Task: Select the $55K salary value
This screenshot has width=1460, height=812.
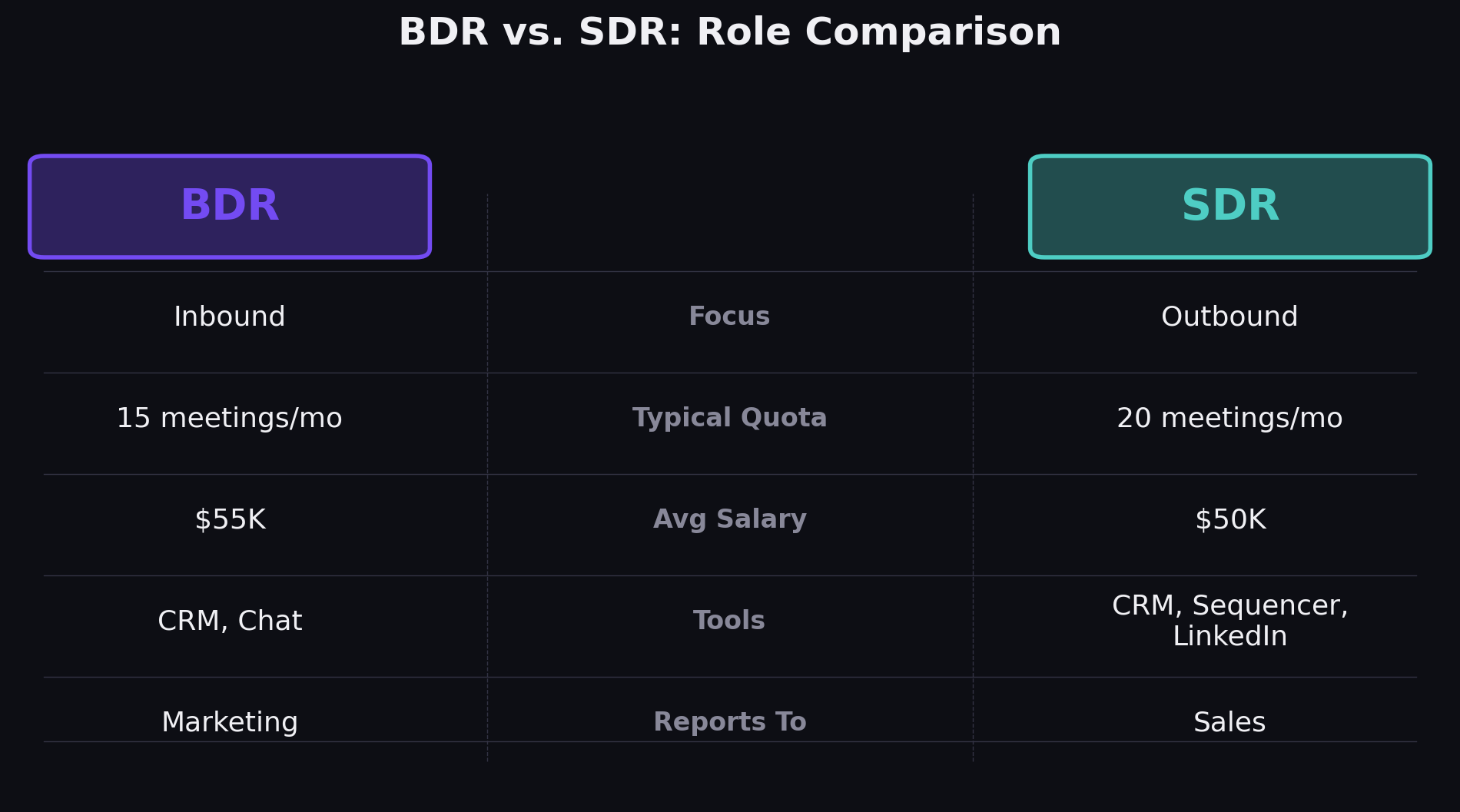Action: coord(230,519)
